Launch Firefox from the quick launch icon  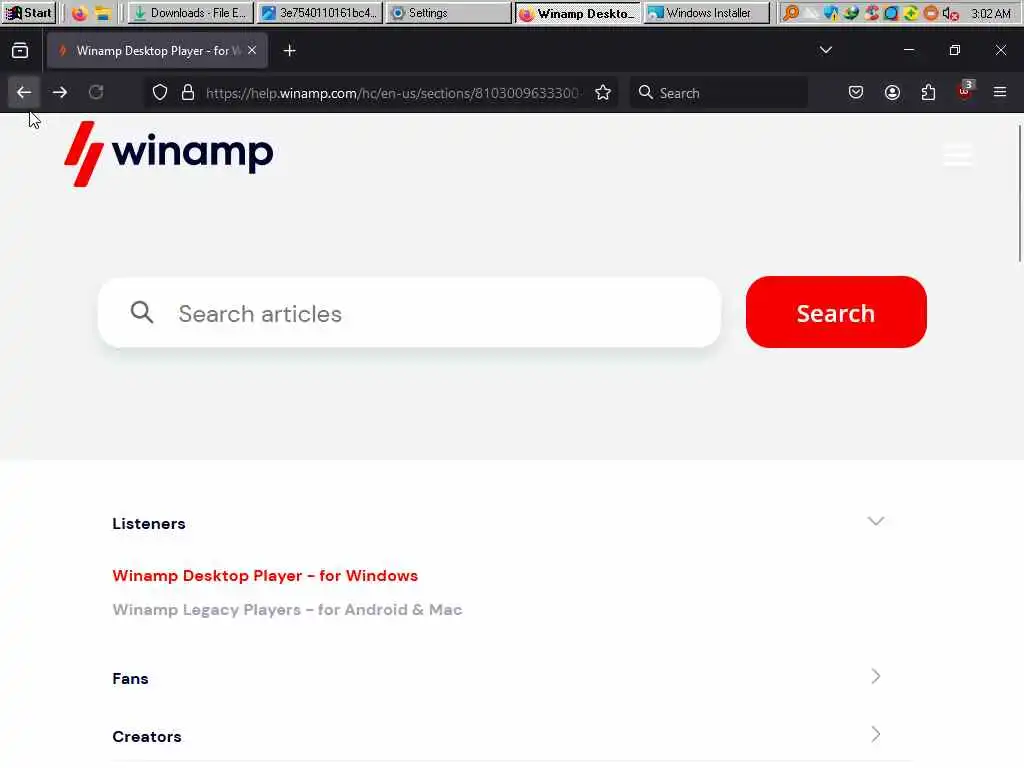pyautogui.click(x=79, y=13)
